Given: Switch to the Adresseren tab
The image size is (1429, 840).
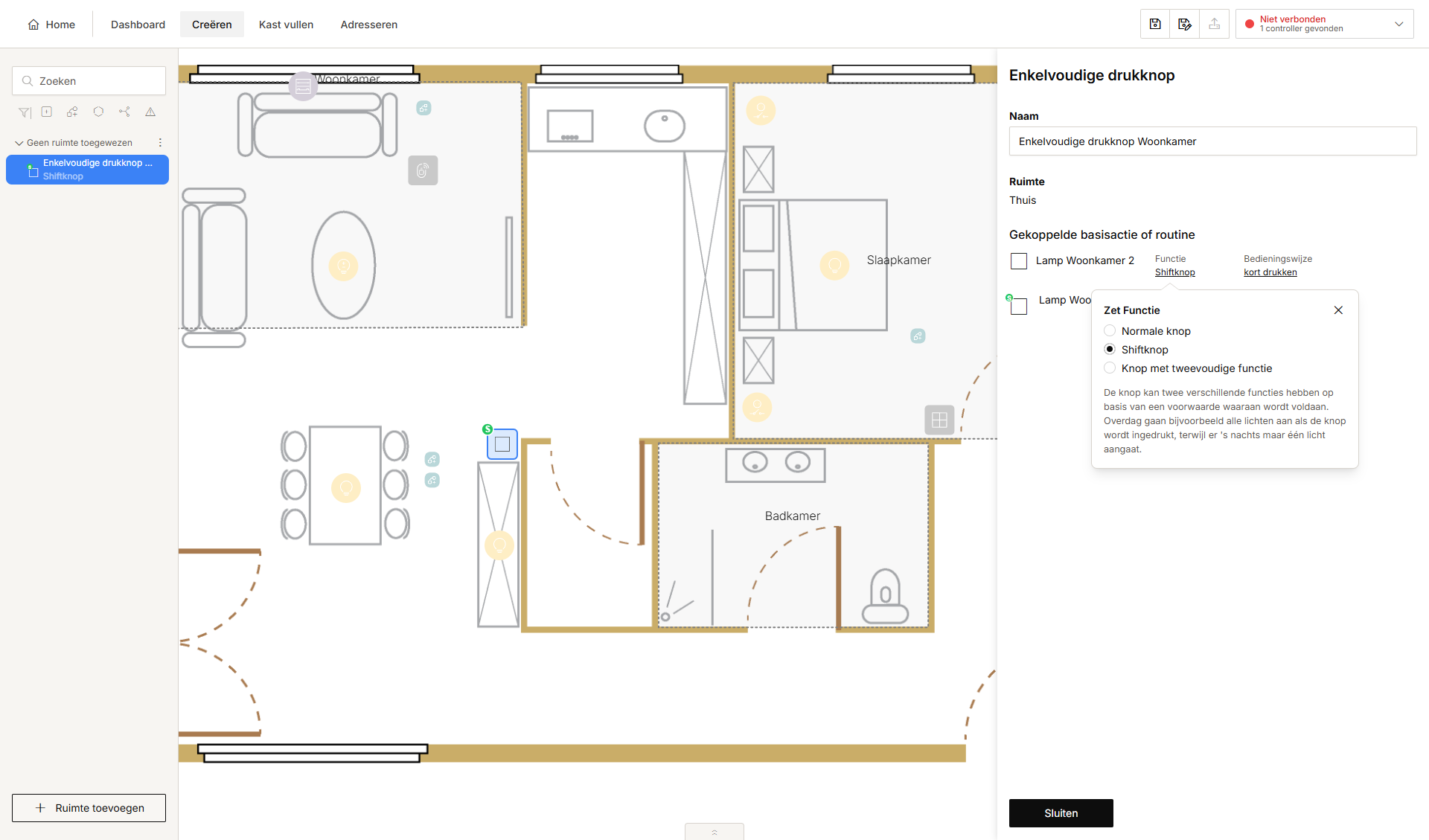Looking at the screenshot, I should [x=369, y=25].
